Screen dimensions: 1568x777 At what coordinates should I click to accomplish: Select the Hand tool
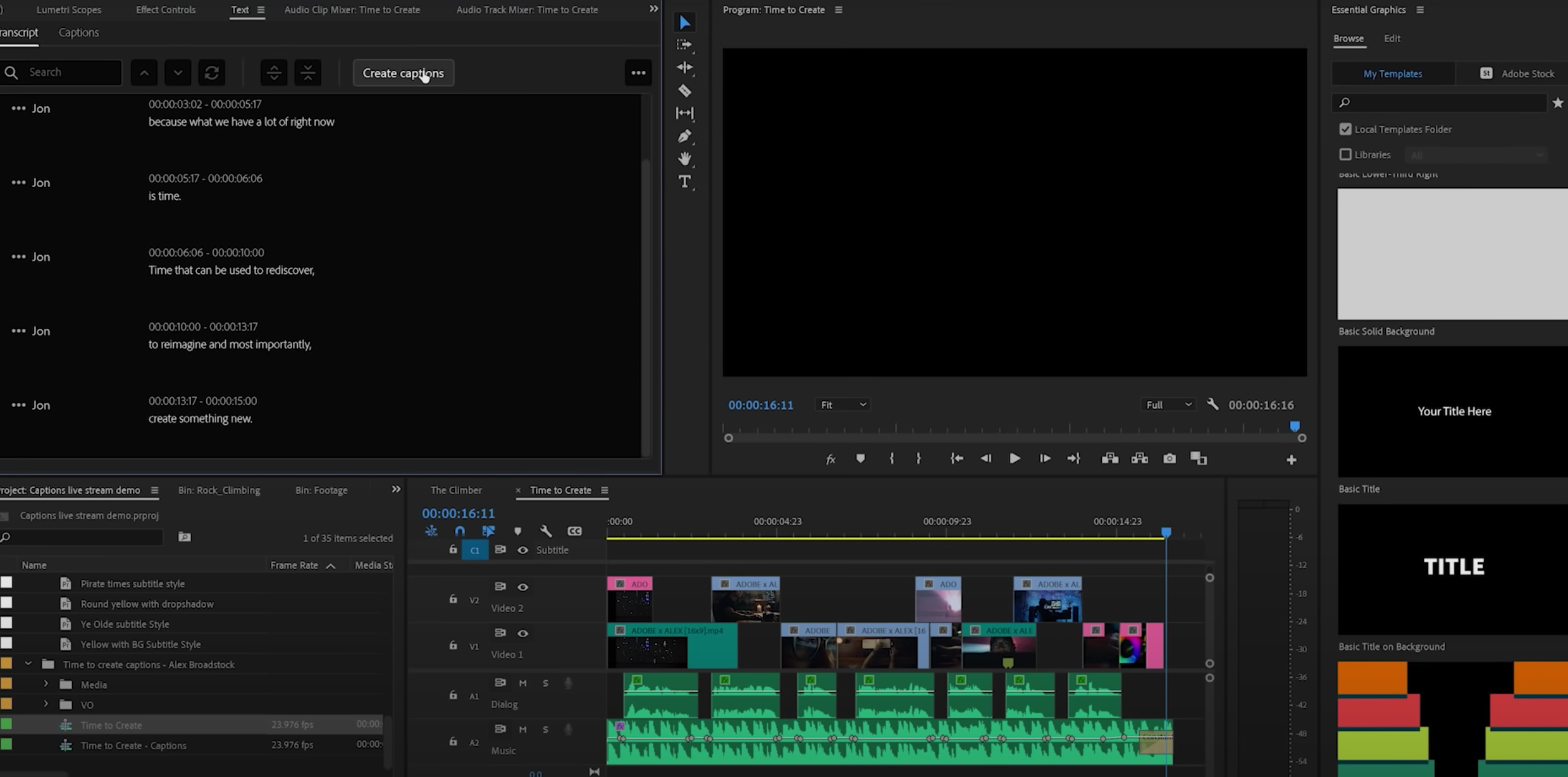[684, 159]
